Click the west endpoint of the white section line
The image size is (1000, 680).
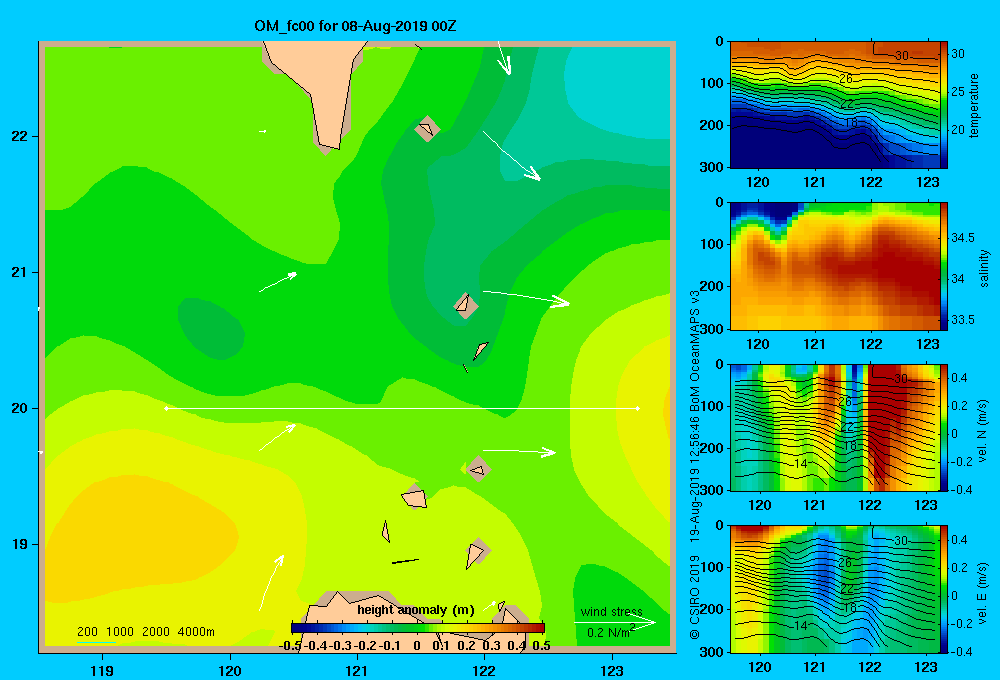point(166,408)
